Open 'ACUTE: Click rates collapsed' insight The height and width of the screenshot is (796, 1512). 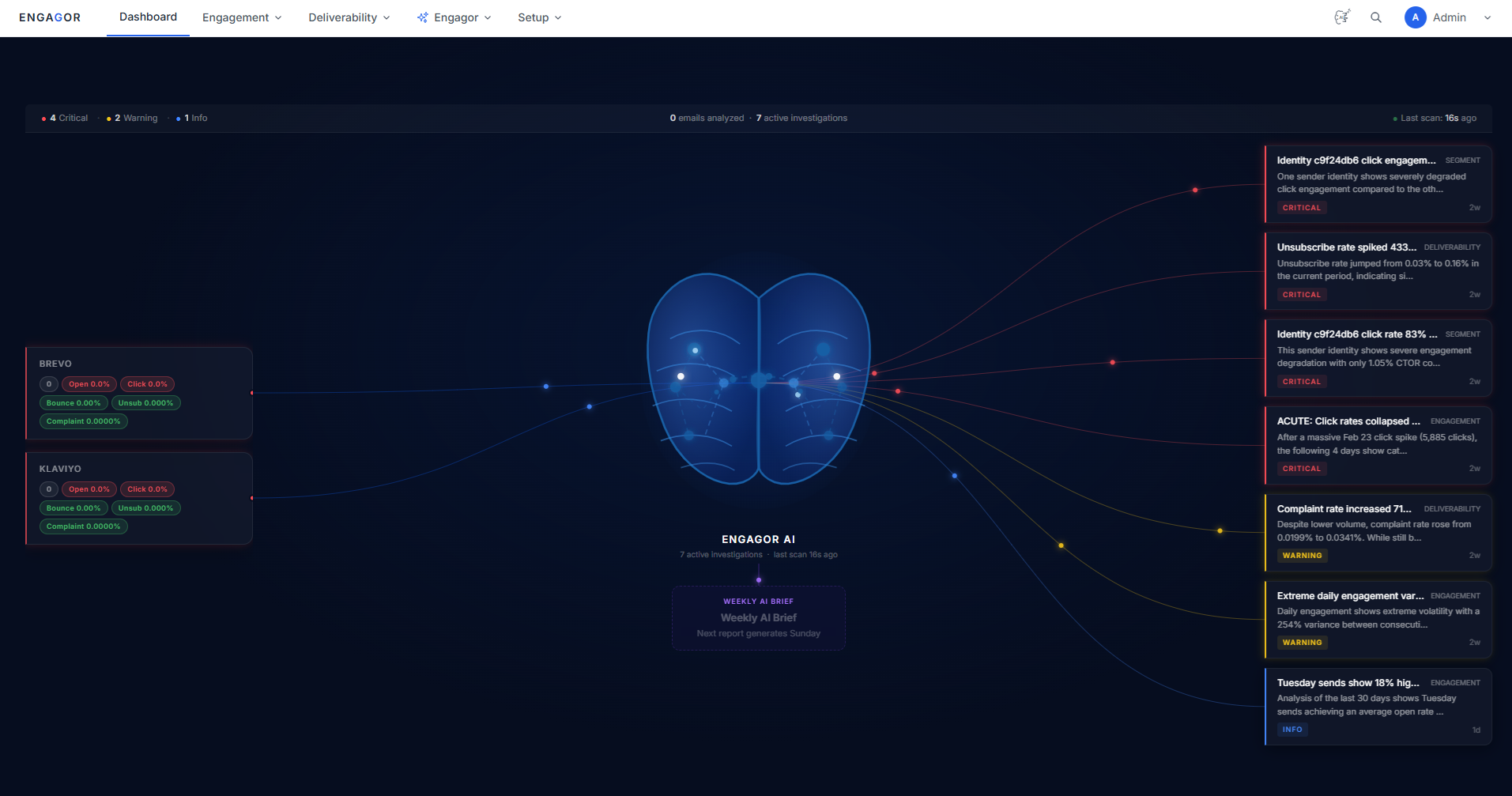click(1378, 445)
